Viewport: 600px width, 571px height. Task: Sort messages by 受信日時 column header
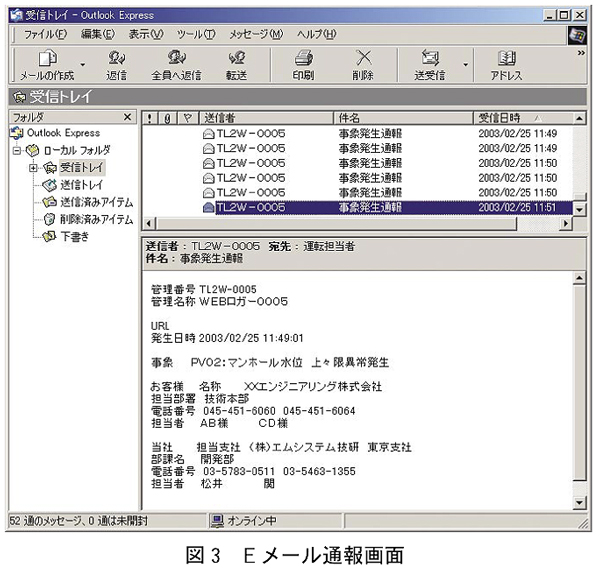pyautogui.click(x=523, y=118)
